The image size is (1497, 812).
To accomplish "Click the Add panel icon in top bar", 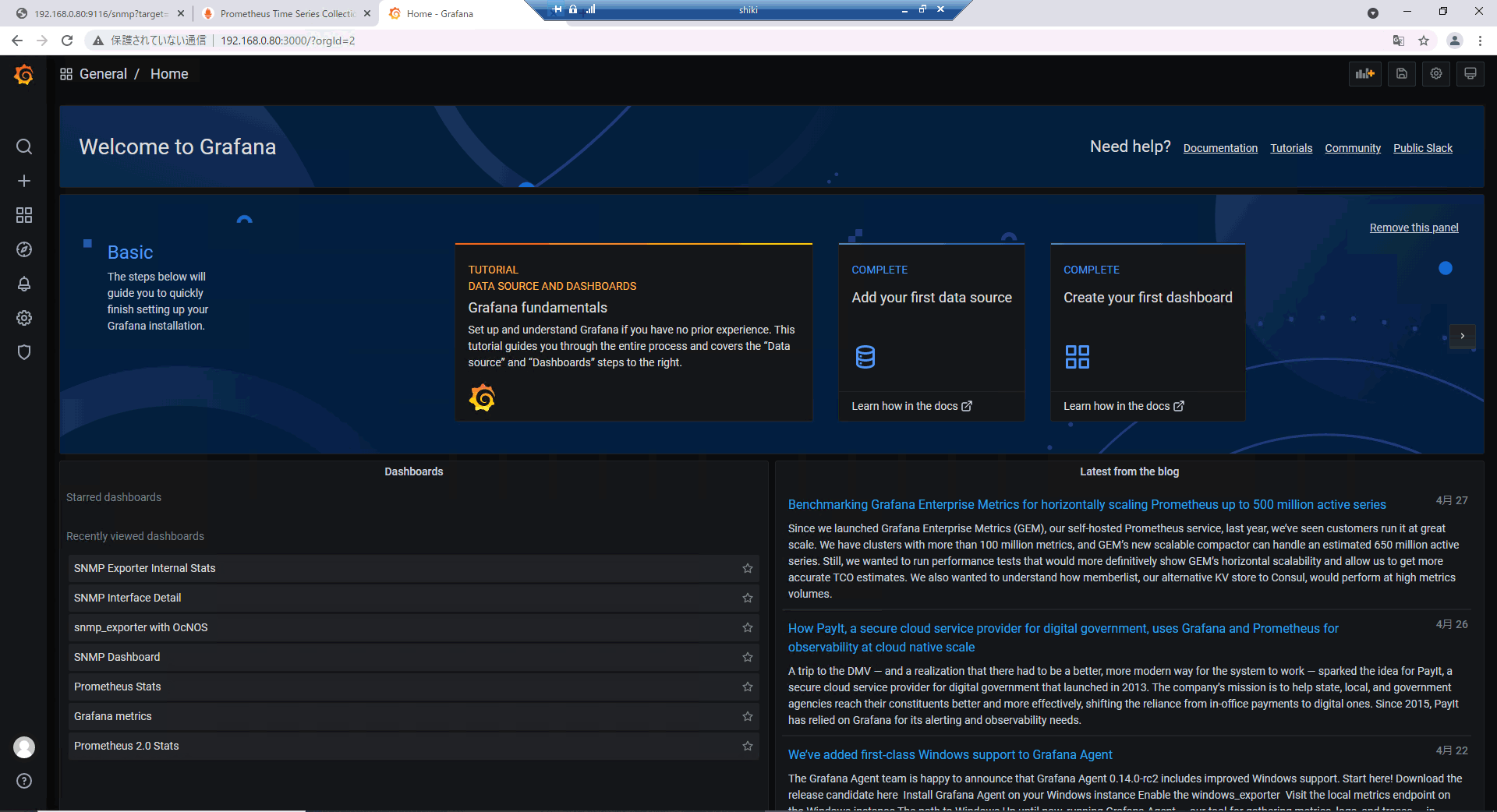I will (x=1365, y=74).
